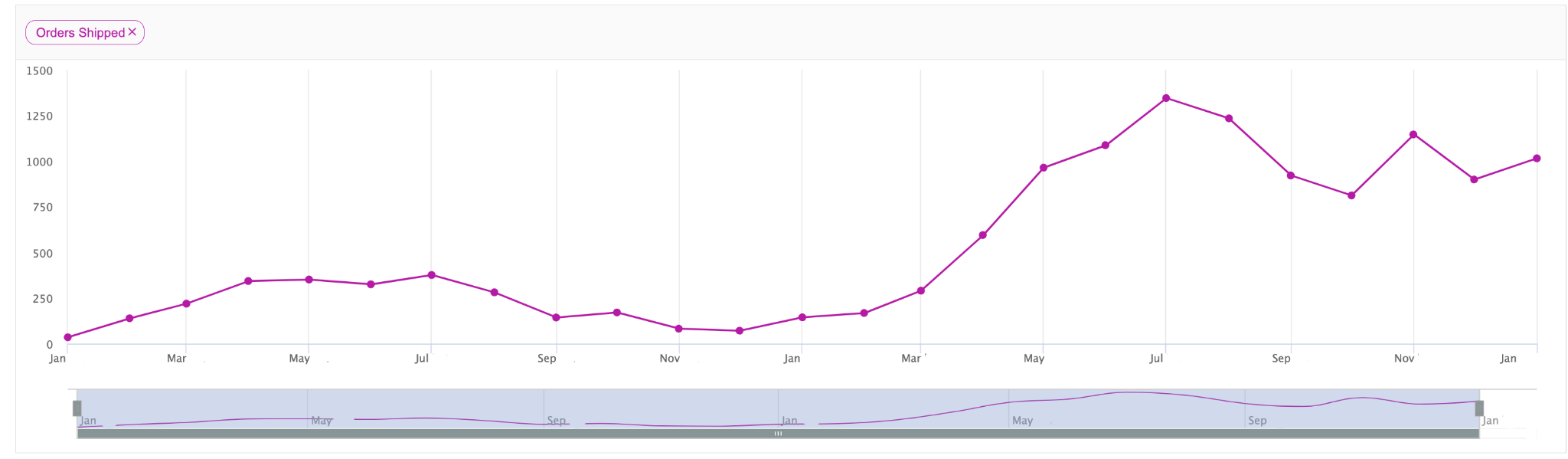Select the highest peak data point near 1350
Viewport: 1568px width, 459px height.
coord(1166,98)
